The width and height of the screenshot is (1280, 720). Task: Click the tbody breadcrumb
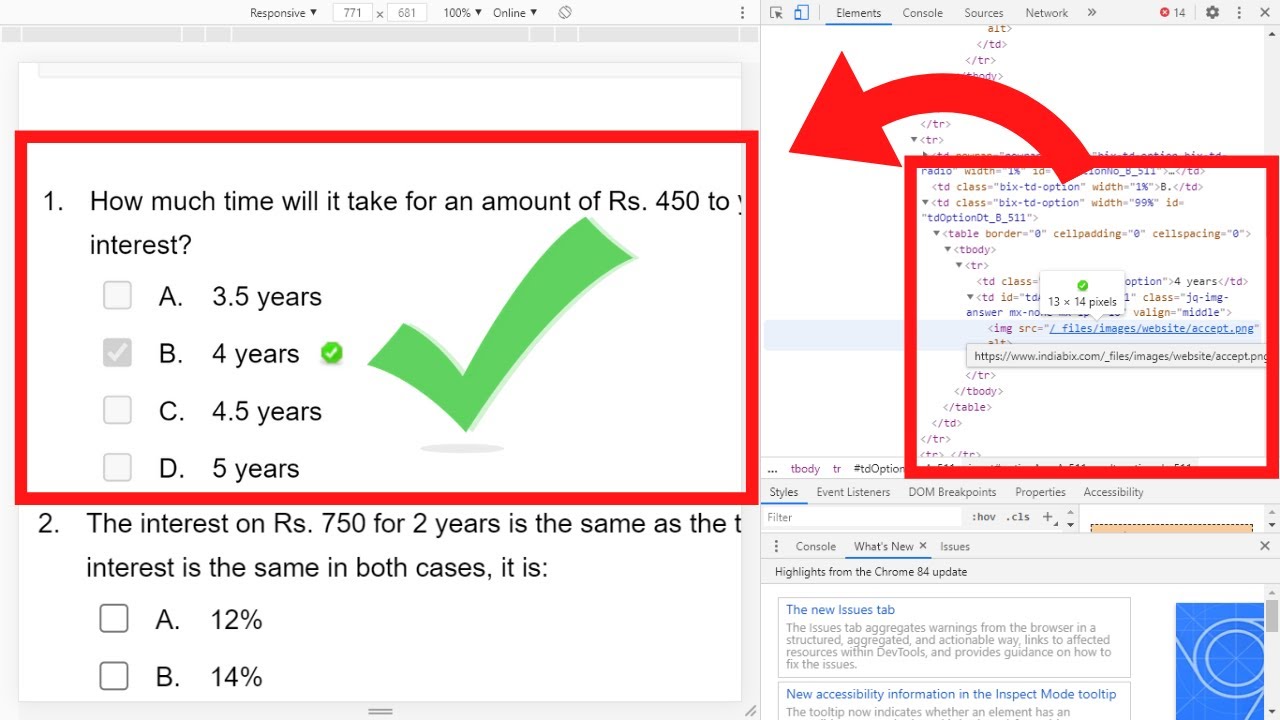tap(805, 469)
